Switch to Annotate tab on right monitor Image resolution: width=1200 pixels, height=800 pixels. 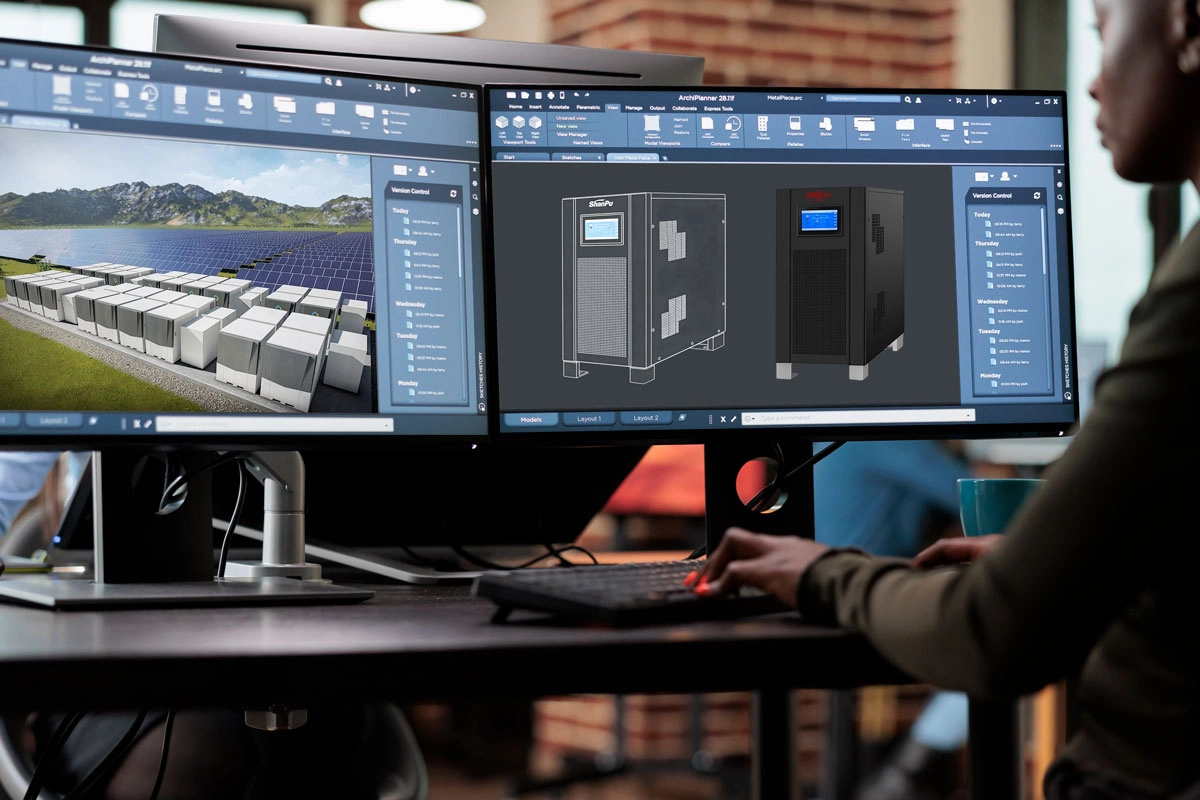coord(559,107)
